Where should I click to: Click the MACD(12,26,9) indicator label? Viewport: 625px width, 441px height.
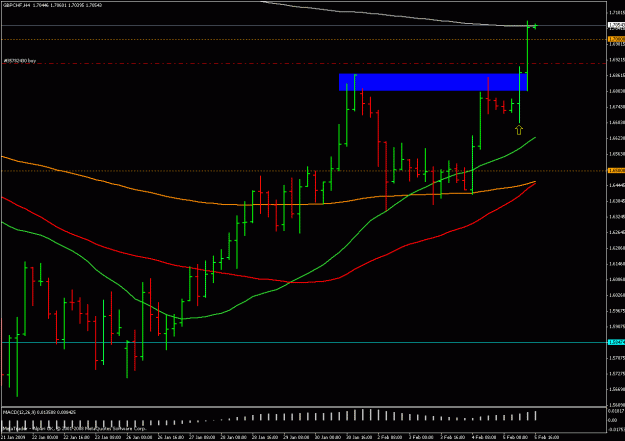[39, 412]
